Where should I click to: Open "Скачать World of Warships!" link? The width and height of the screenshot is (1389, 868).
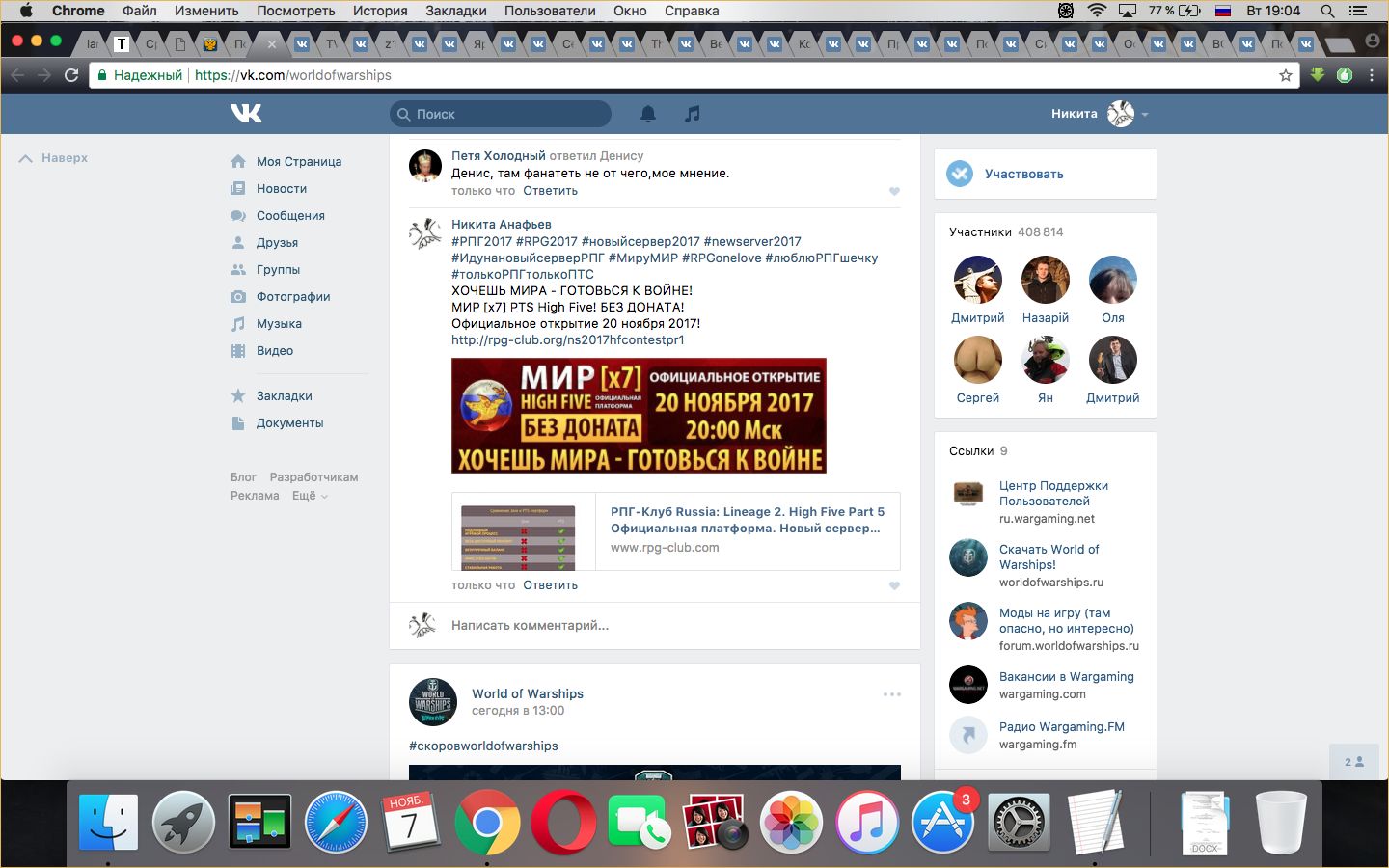1049,557
